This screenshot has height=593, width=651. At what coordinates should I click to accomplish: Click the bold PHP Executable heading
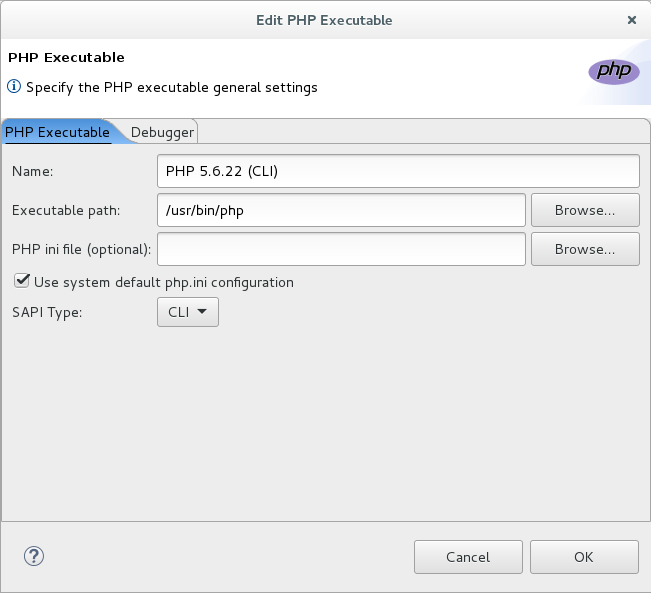tap(66, 57)
